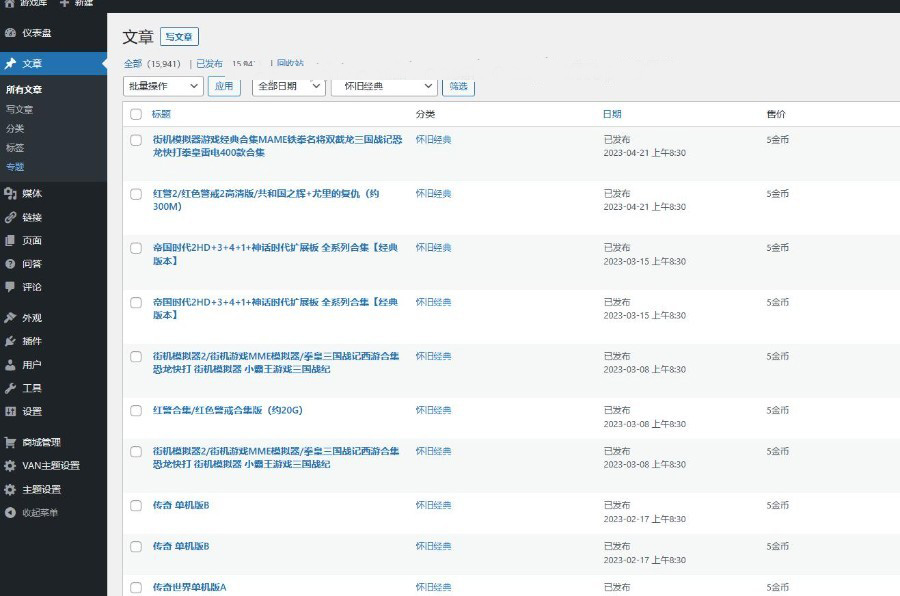Click the 外观 appearance brush icon
Screen dimensions: 900x596
coord(11,318)
